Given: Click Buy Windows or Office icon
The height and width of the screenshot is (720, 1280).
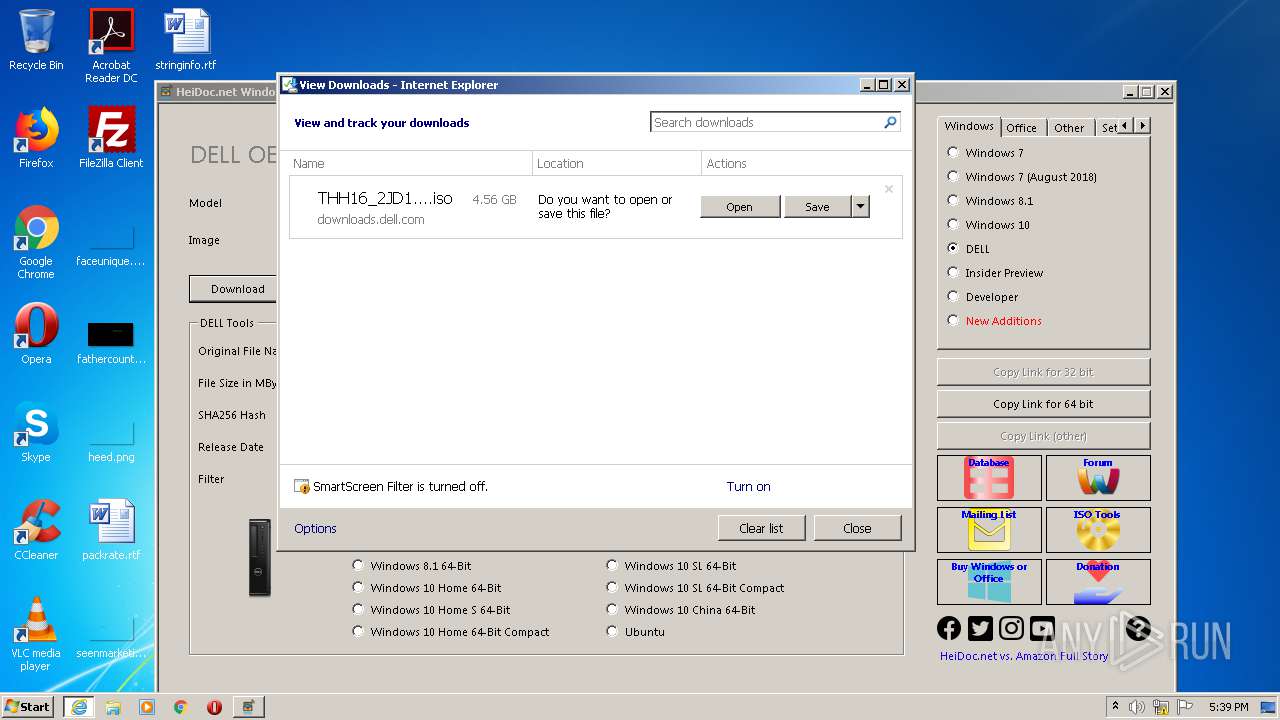Looking at the screenshot, I should click(x=989, y=582).
